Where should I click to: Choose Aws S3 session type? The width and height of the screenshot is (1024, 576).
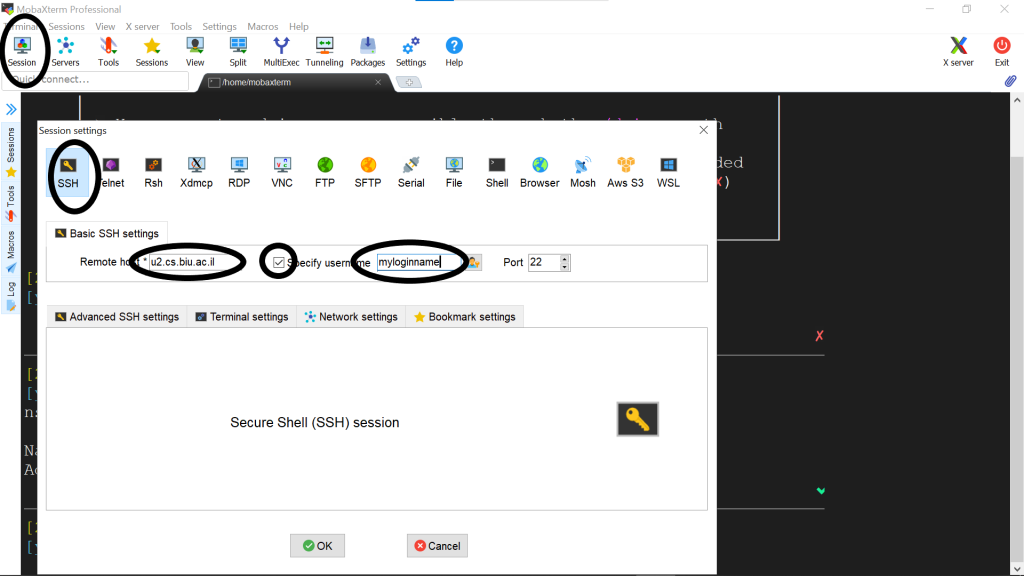coord(626,172)
